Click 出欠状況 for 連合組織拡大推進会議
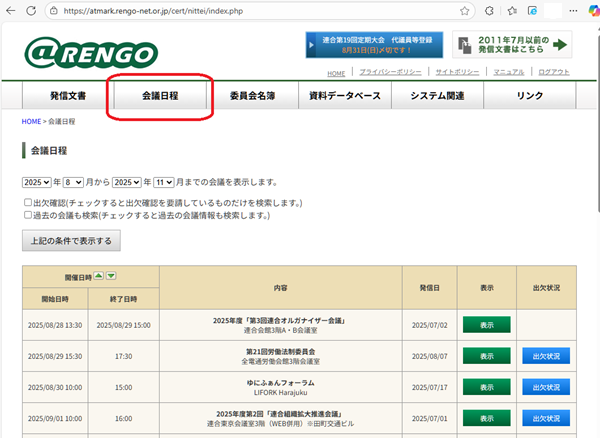600x438 pixels. coord(546,418)
